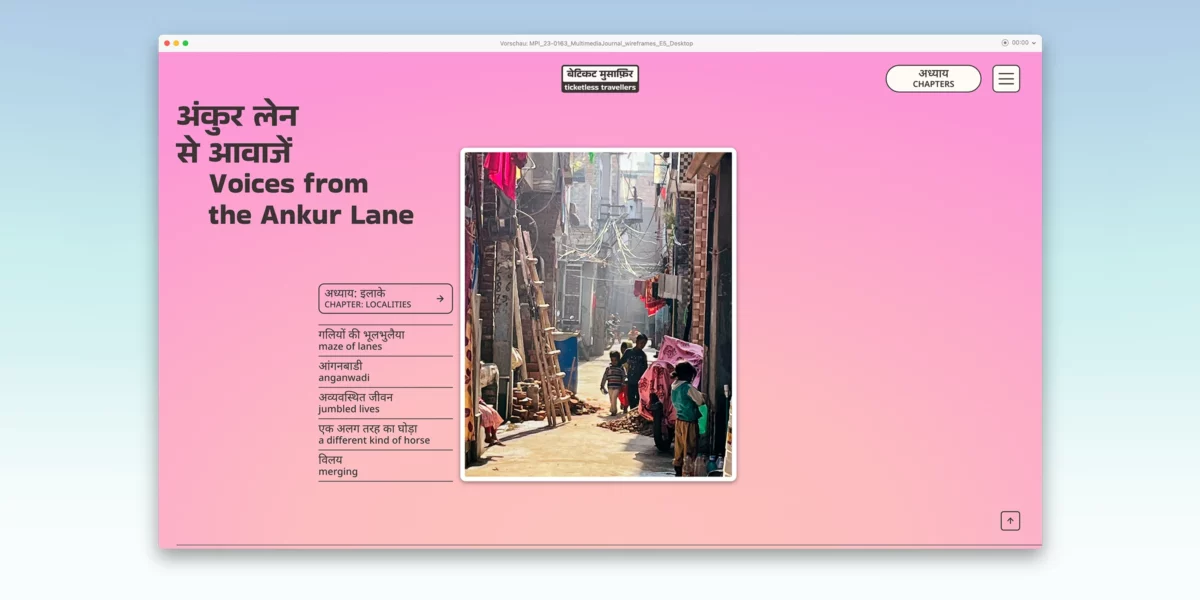
Task: Expand the 00:00 timer dropdown arrow
Action: (x=1034, y=43)
